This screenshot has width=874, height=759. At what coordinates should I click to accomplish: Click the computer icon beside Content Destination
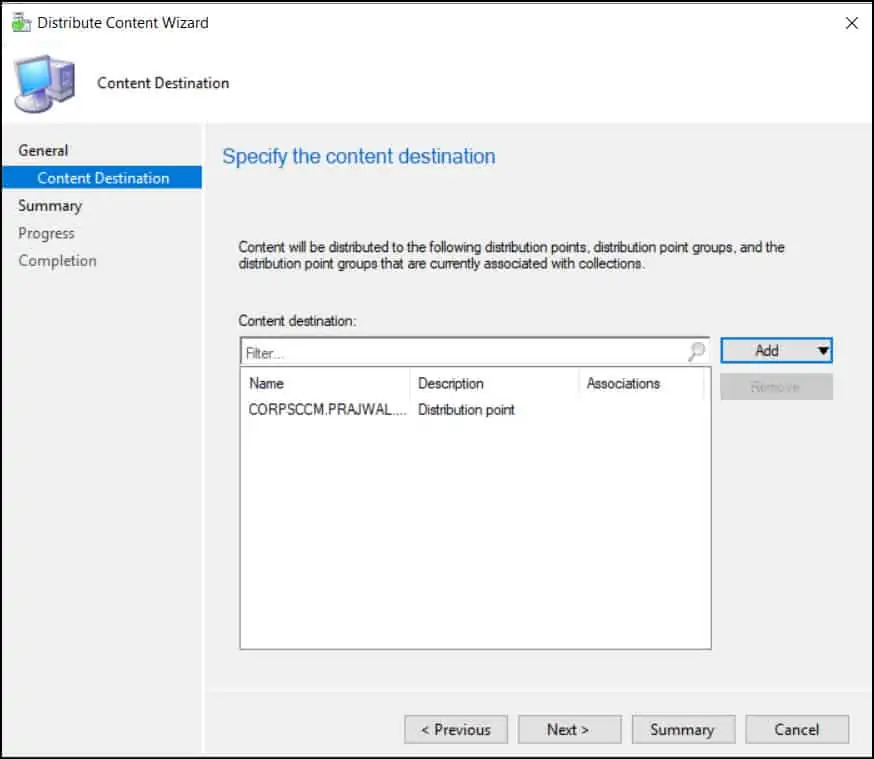pyautogui.click(x=45, y=84)
